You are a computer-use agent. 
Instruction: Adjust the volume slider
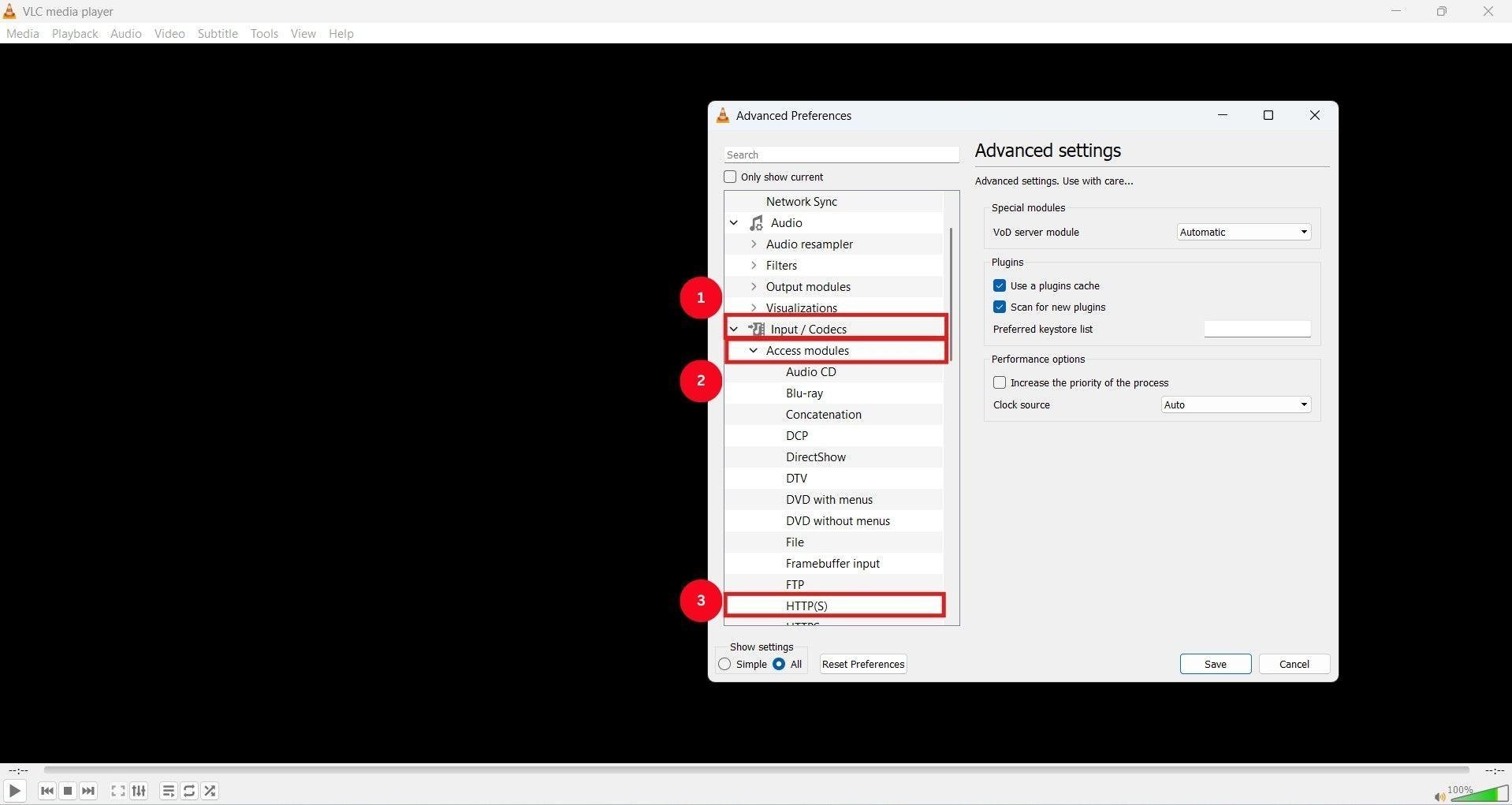click(x=1481, y=795)
